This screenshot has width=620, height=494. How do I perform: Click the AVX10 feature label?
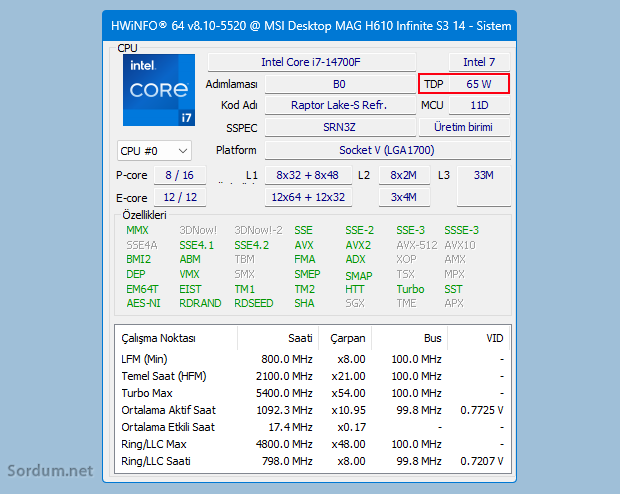[459, 245]
